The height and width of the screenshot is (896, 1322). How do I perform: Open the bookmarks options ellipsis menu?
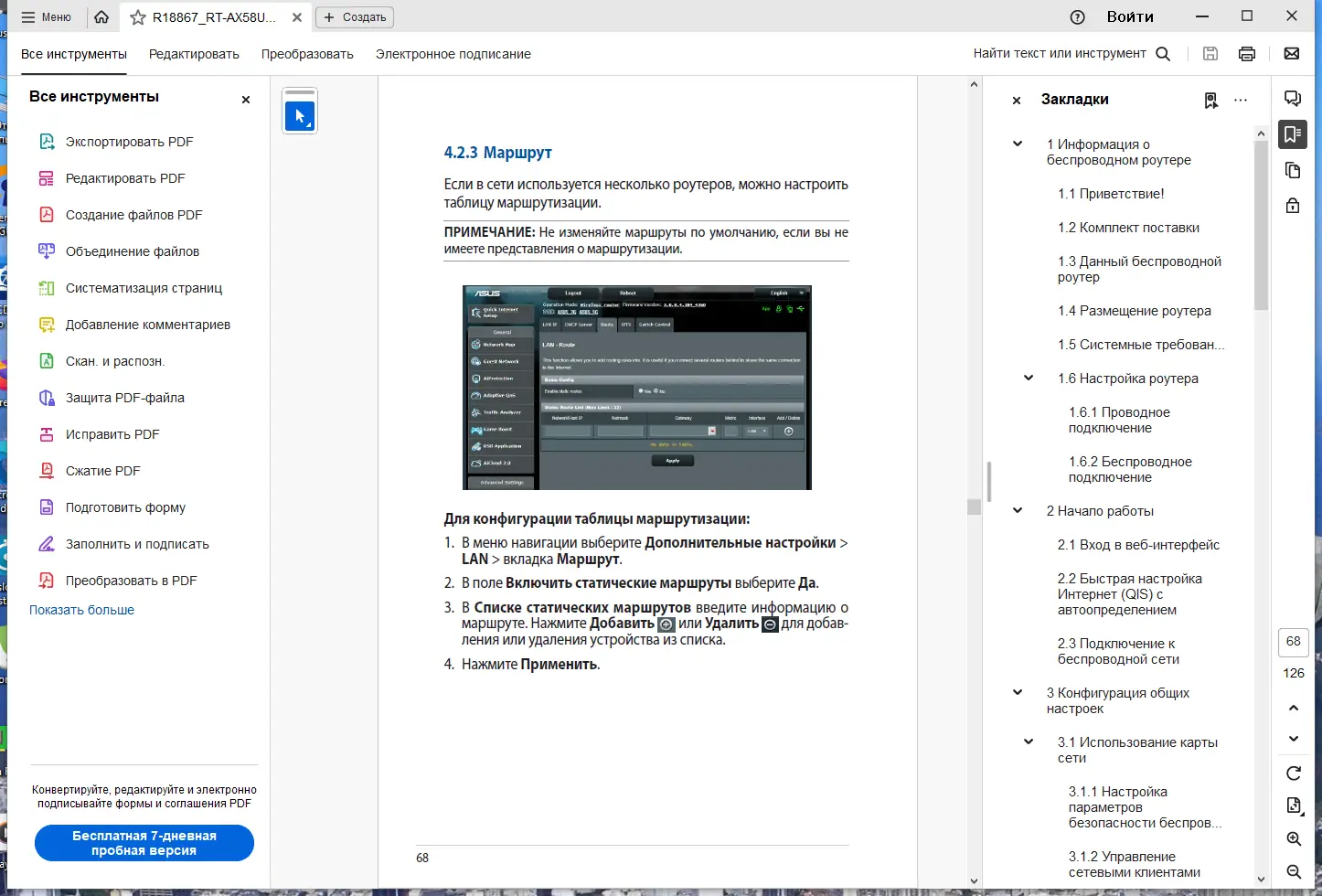click(x=1241, y=101)
